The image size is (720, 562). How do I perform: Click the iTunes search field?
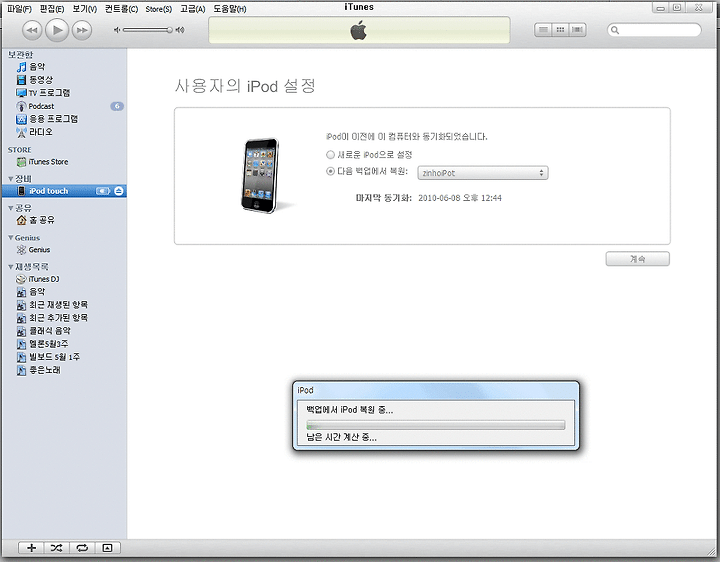tap(654, 30)
